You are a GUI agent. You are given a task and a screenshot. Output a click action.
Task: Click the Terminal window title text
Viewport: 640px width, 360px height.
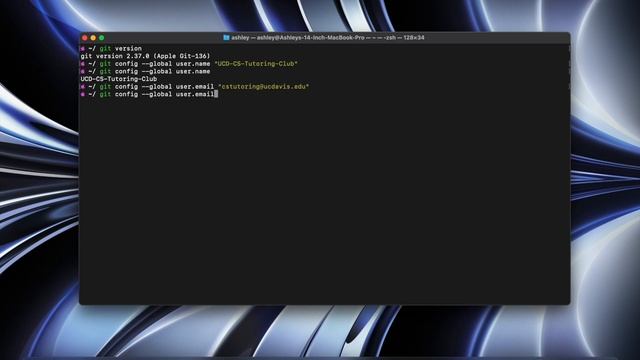[328, 38]
